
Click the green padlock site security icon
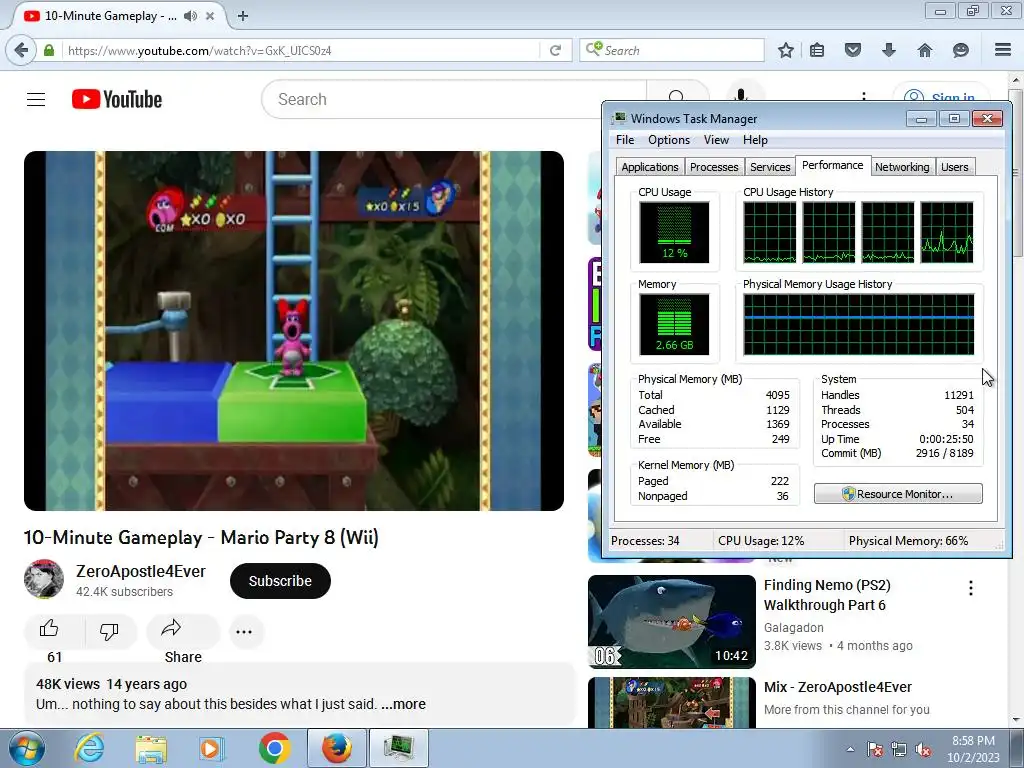(49, 50)
